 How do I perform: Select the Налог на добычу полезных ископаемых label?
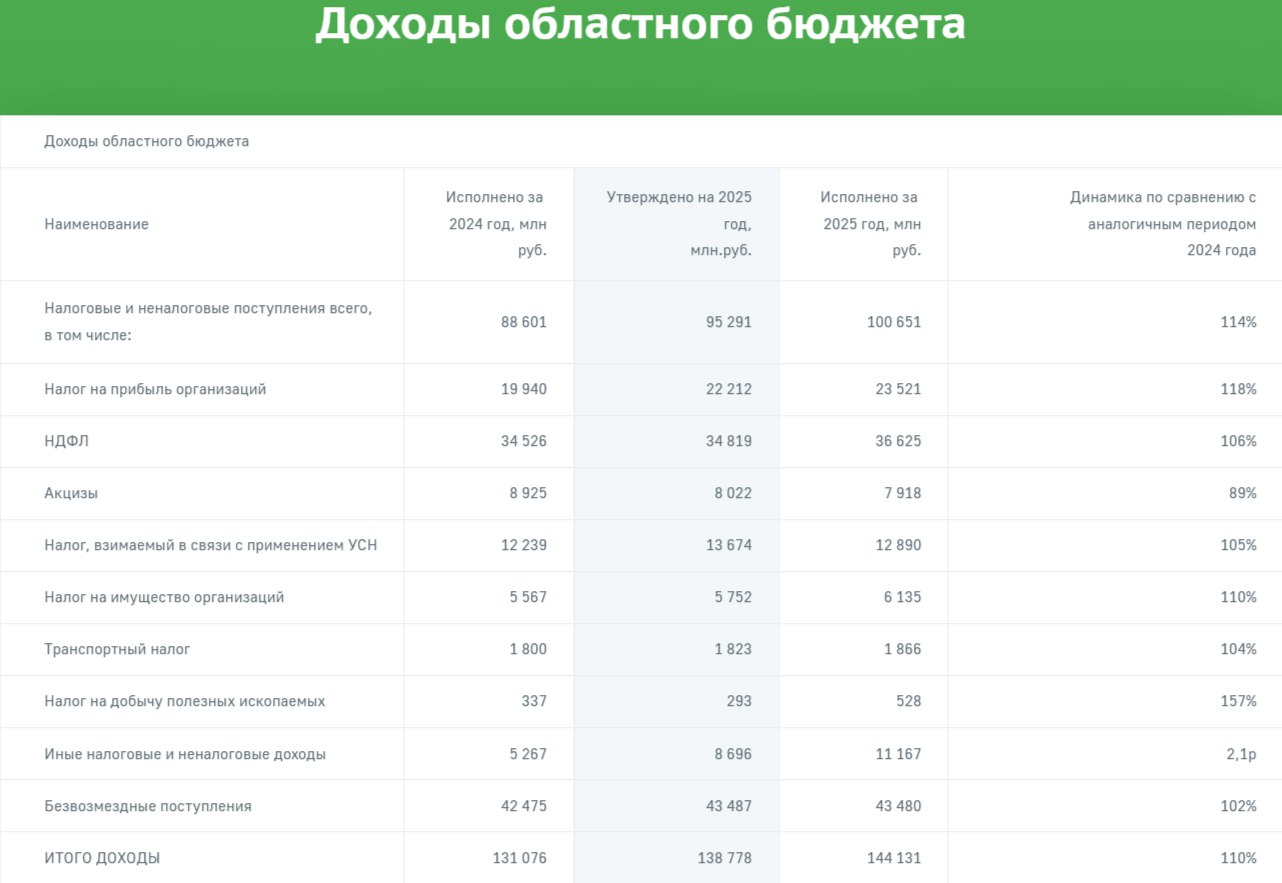click(x=184, y=701)
